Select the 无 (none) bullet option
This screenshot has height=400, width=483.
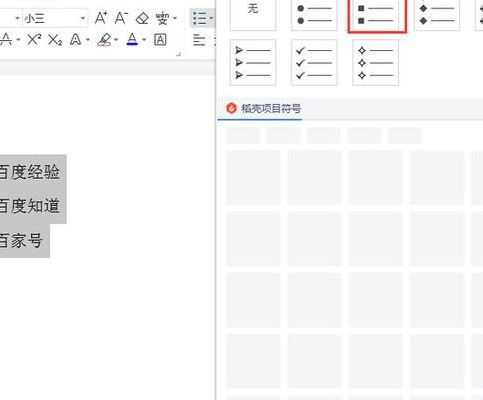(x=253, y=14)
